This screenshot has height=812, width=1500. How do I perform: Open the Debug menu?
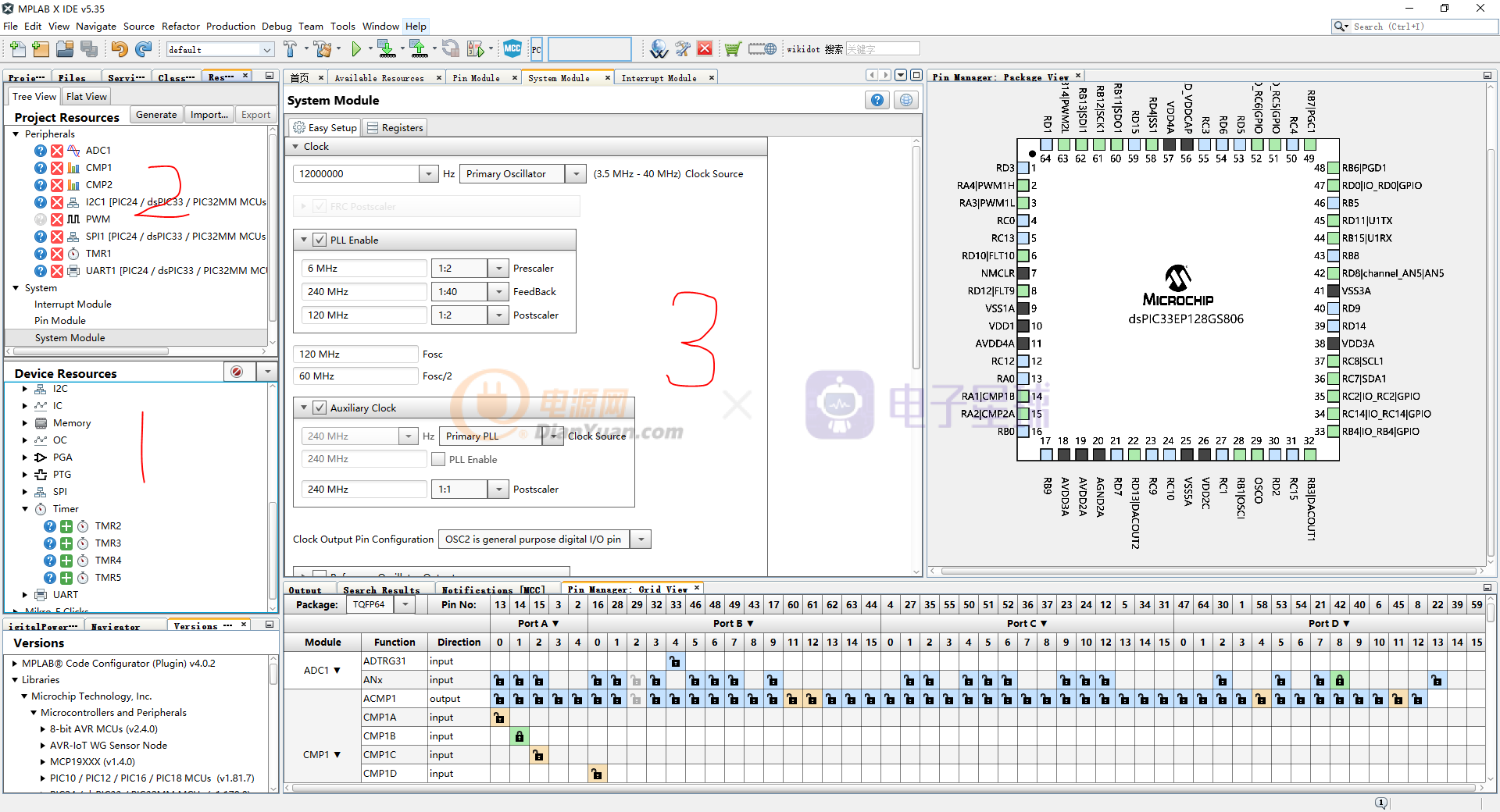tap(276, 26)
